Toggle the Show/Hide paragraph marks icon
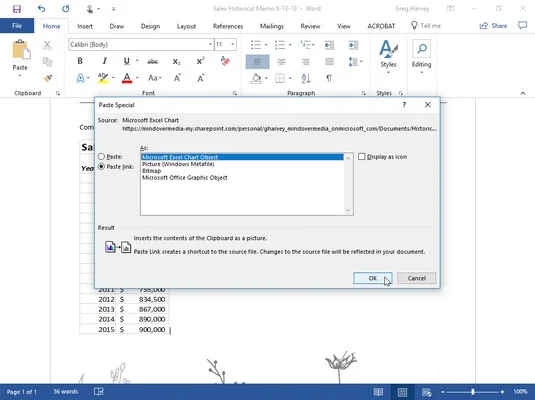Viewport: 535px width, 400px height. pos(329,78)
